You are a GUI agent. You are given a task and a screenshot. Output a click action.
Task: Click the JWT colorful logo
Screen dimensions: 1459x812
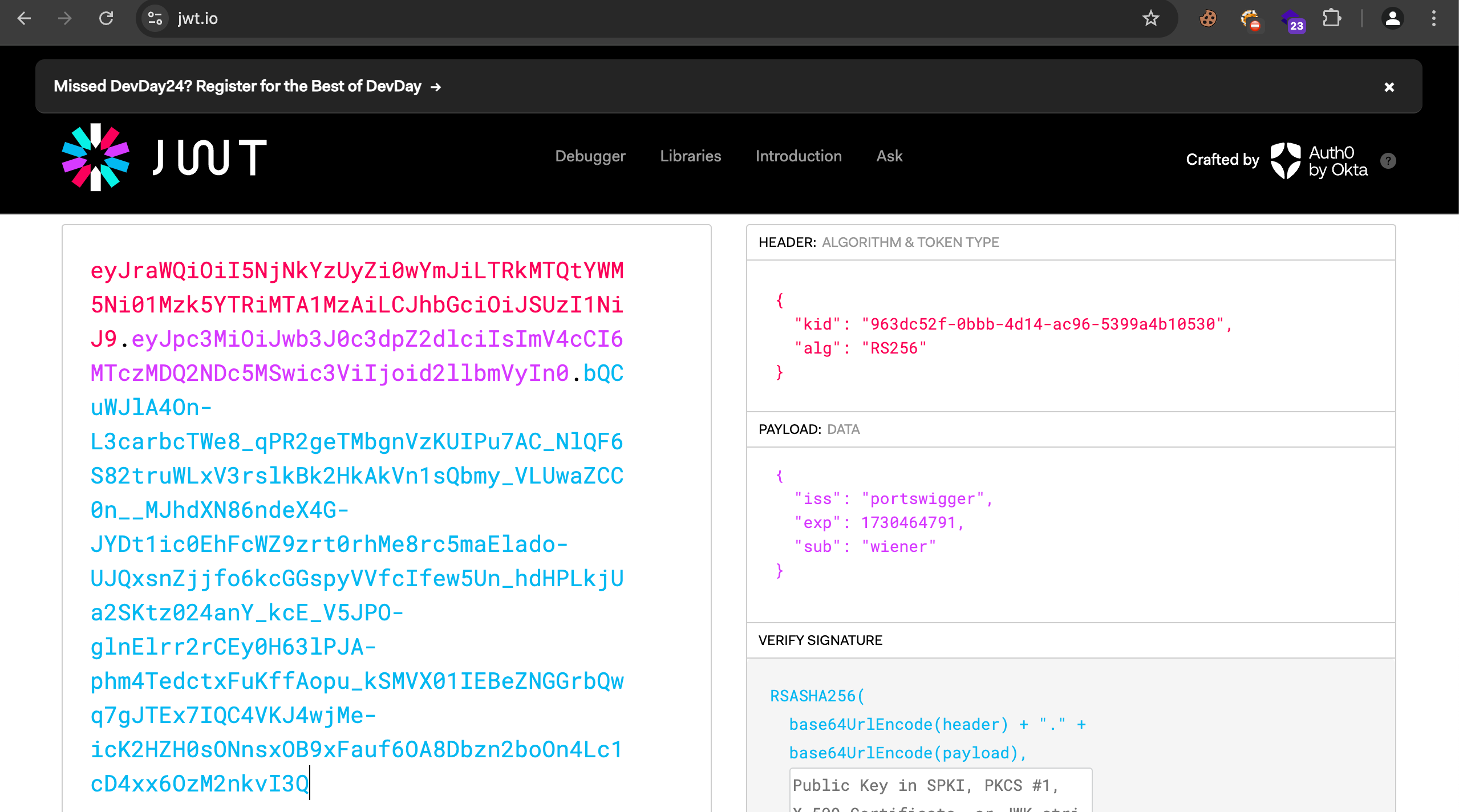96,157
